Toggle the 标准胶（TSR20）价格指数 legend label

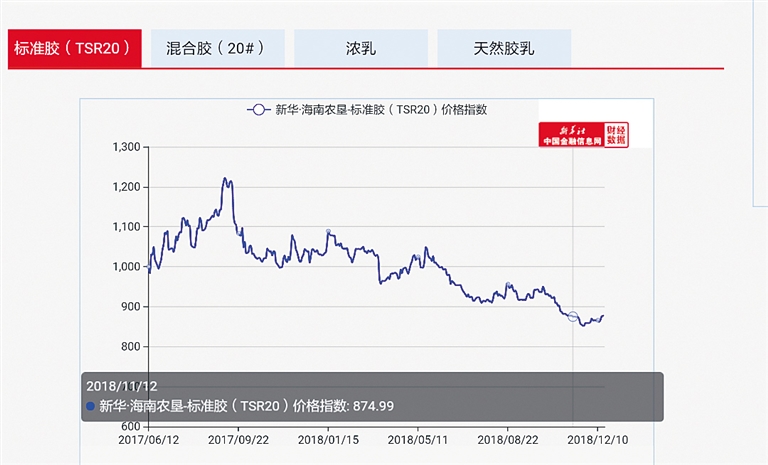click(x=387, y=110)
